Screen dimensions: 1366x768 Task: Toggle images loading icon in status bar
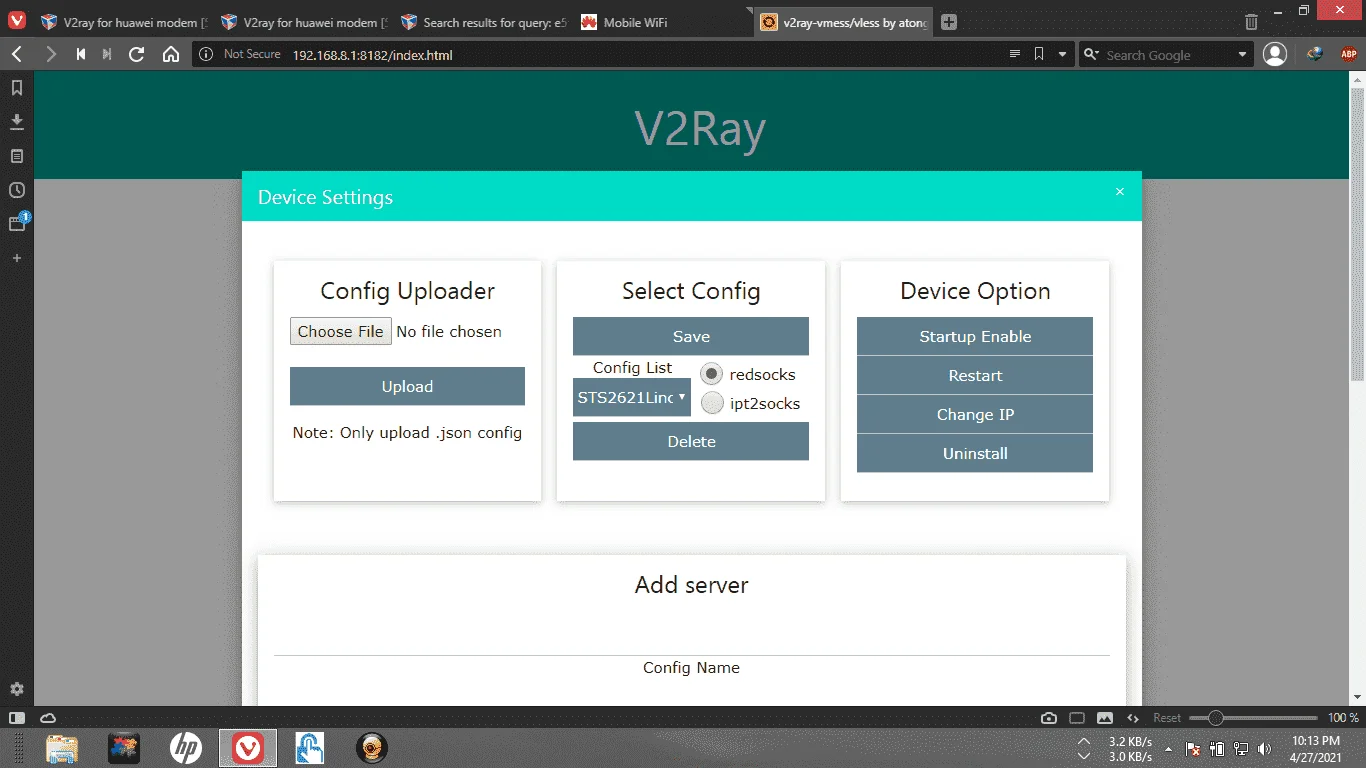[1105, 718]
